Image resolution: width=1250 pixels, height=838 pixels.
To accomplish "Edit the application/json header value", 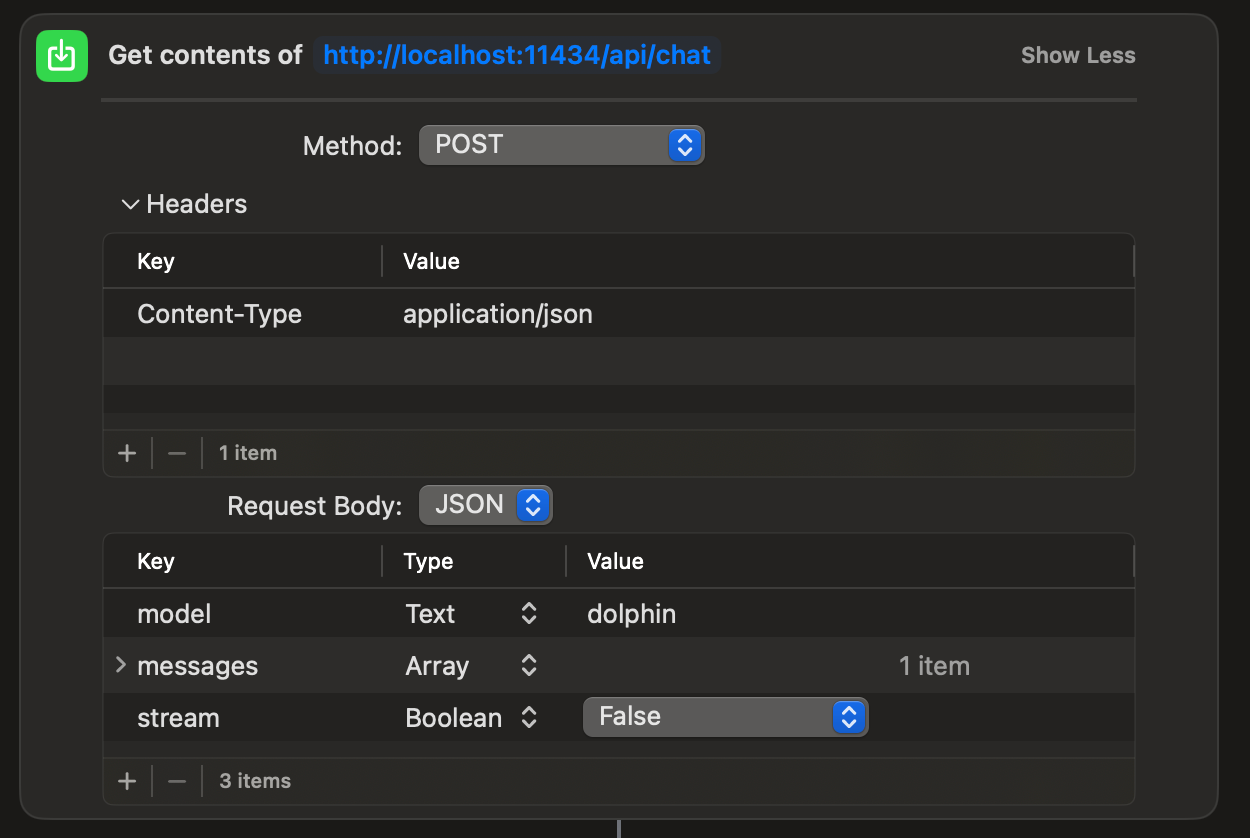I will [498, 314].
